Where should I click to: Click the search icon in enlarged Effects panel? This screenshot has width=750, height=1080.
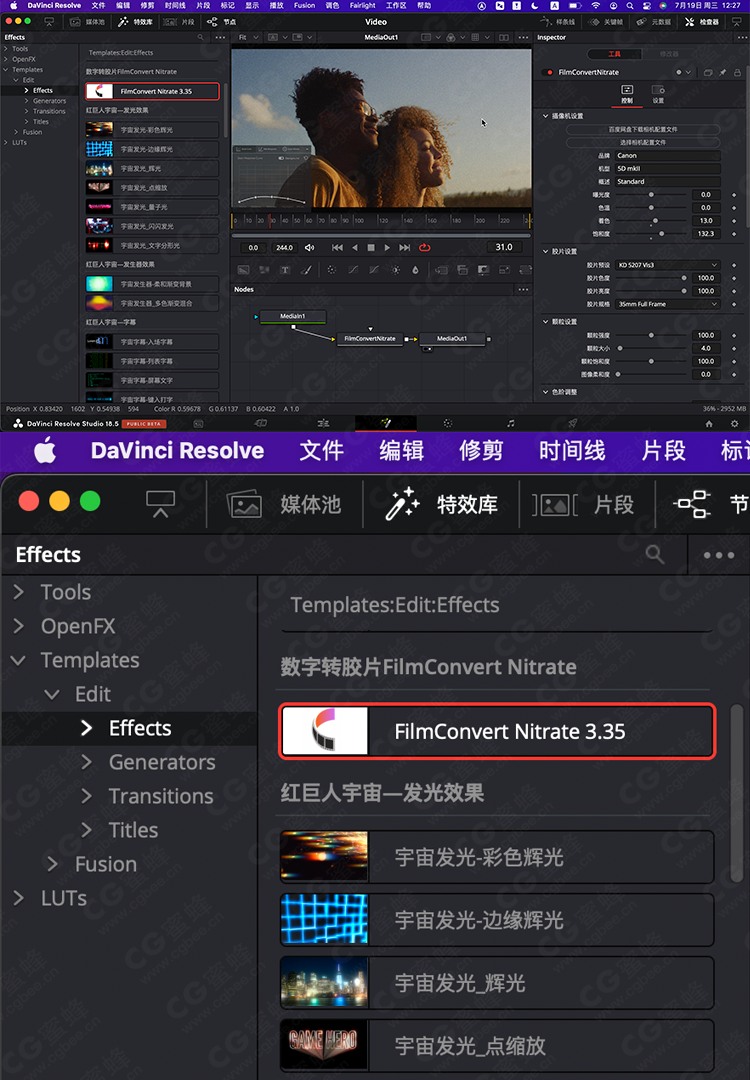pyautogui.click(x=655, y=554)
